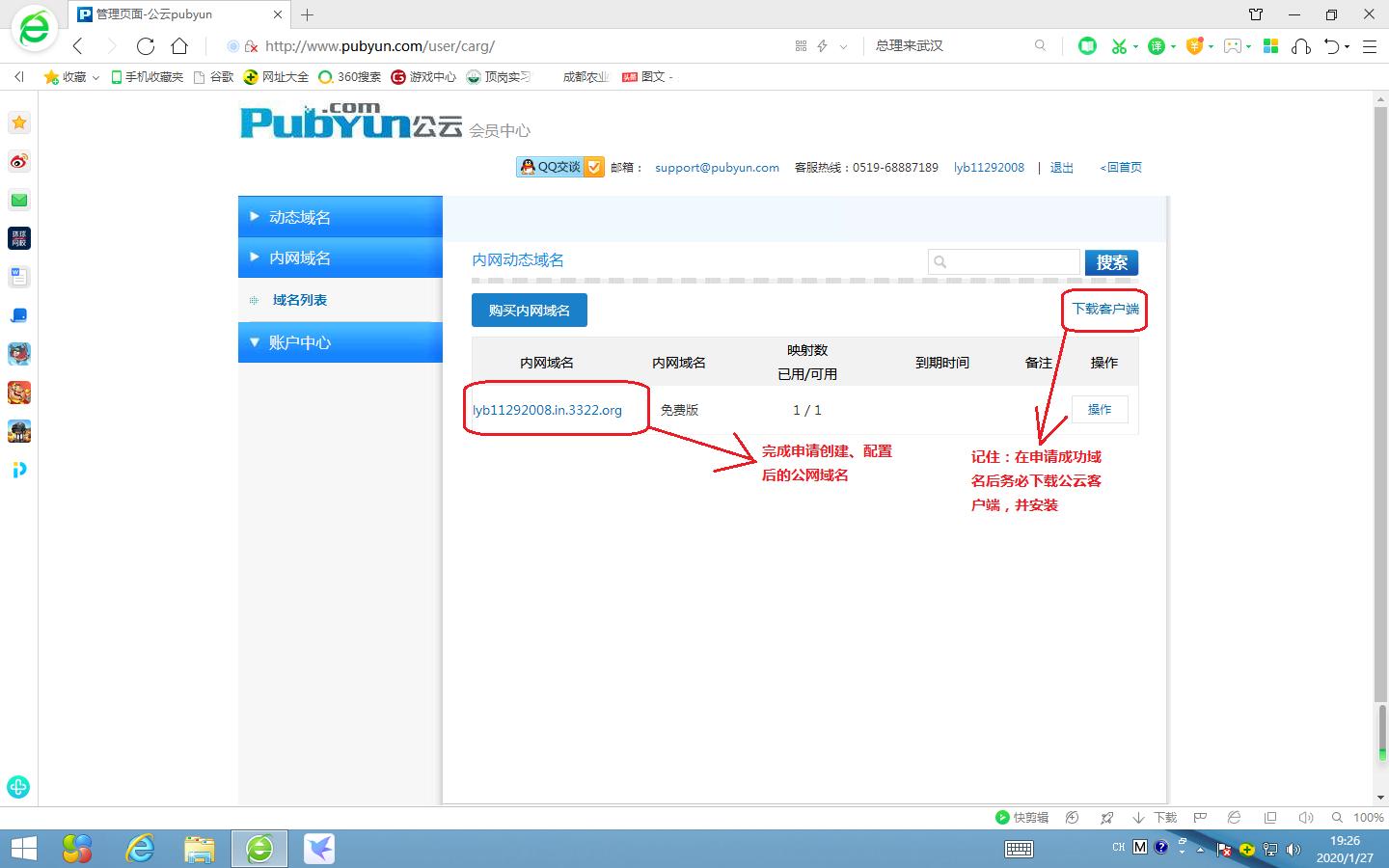Viewport: 1389px width, 868px height.
Task: Open the lyb11292008.in.3322.org domain link
Action: (546, 409)
